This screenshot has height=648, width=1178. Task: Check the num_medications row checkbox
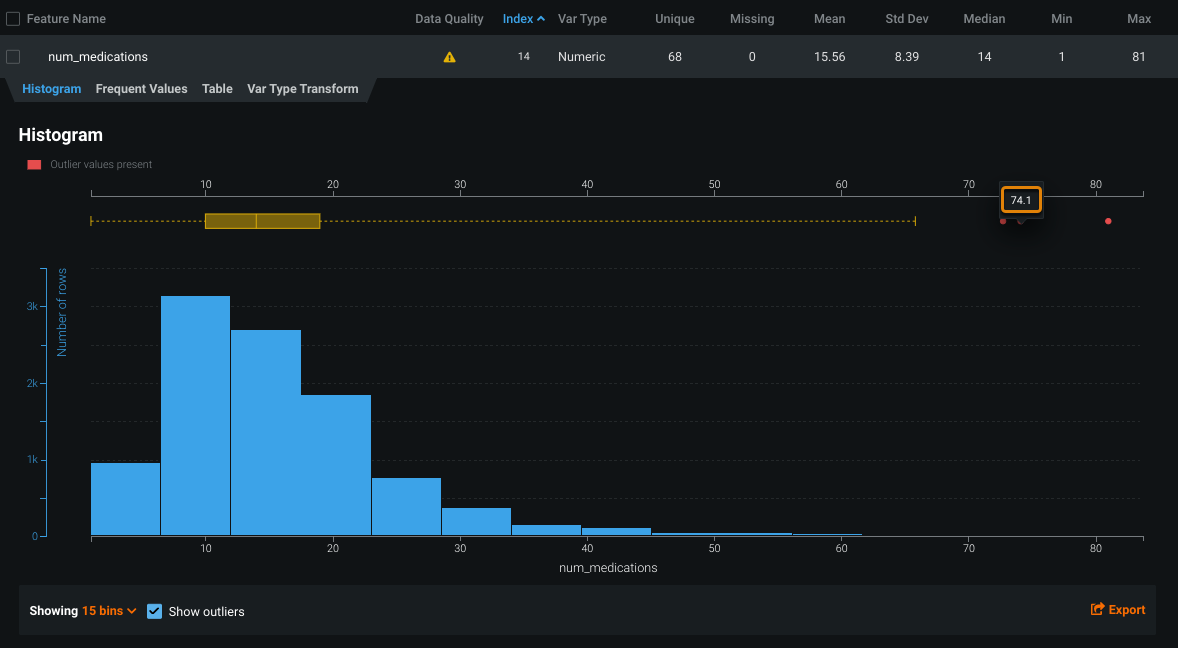[x=13, y=57]
